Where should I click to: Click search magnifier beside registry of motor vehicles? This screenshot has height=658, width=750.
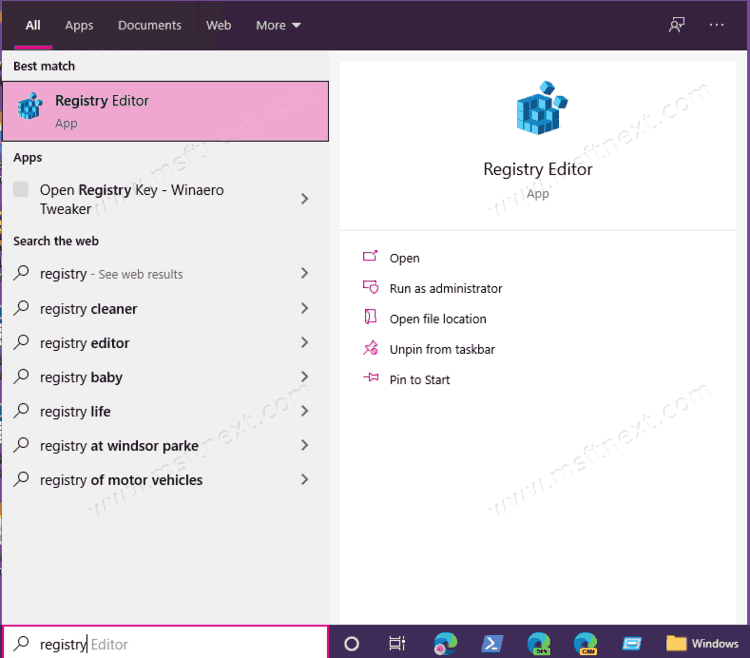tap(21, 479)
